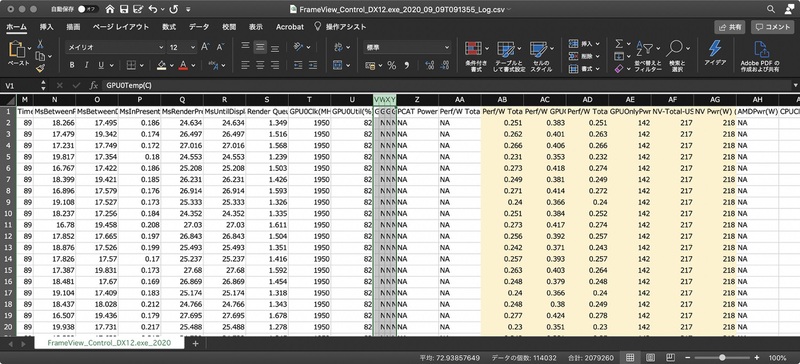Click the テーブルとして書式設定 format as table icon

tap(506, 50)
